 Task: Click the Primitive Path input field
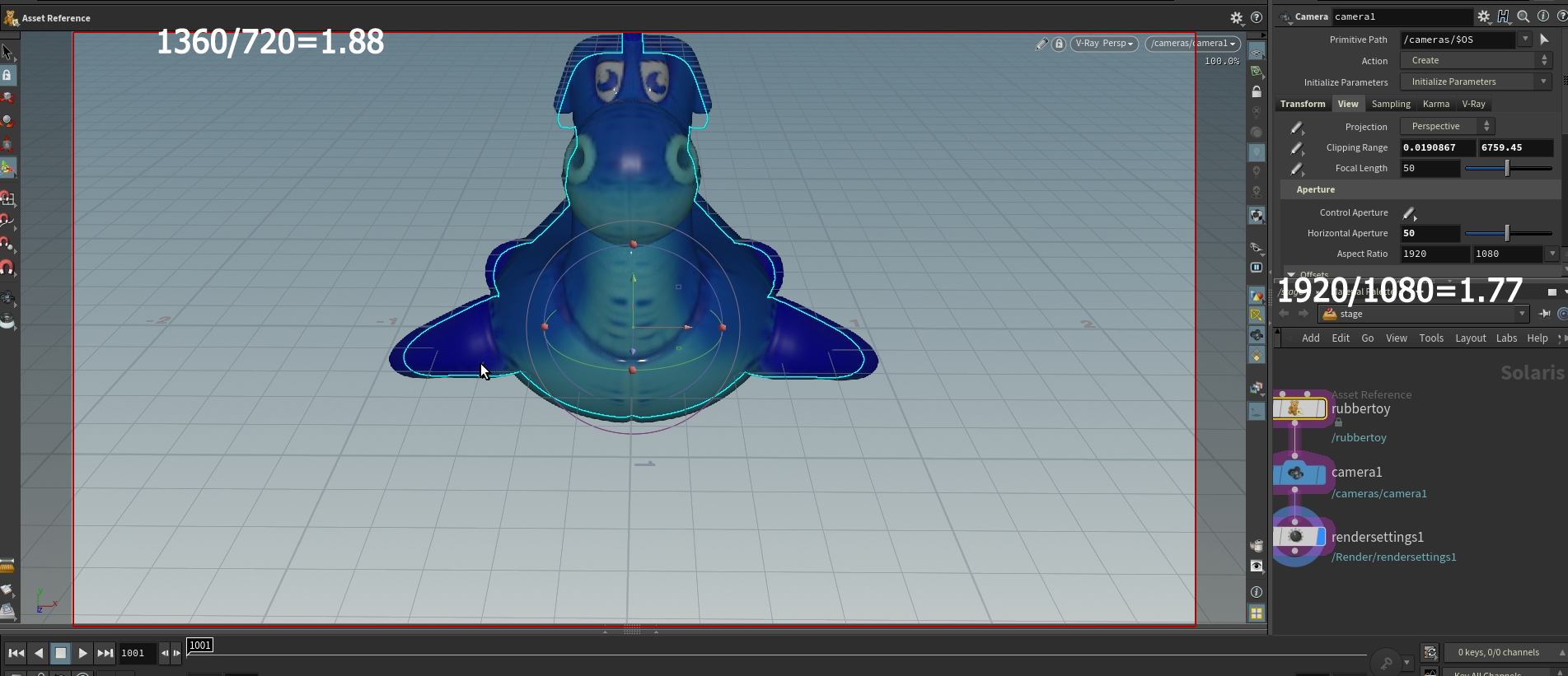click(x=1458, y=40)
